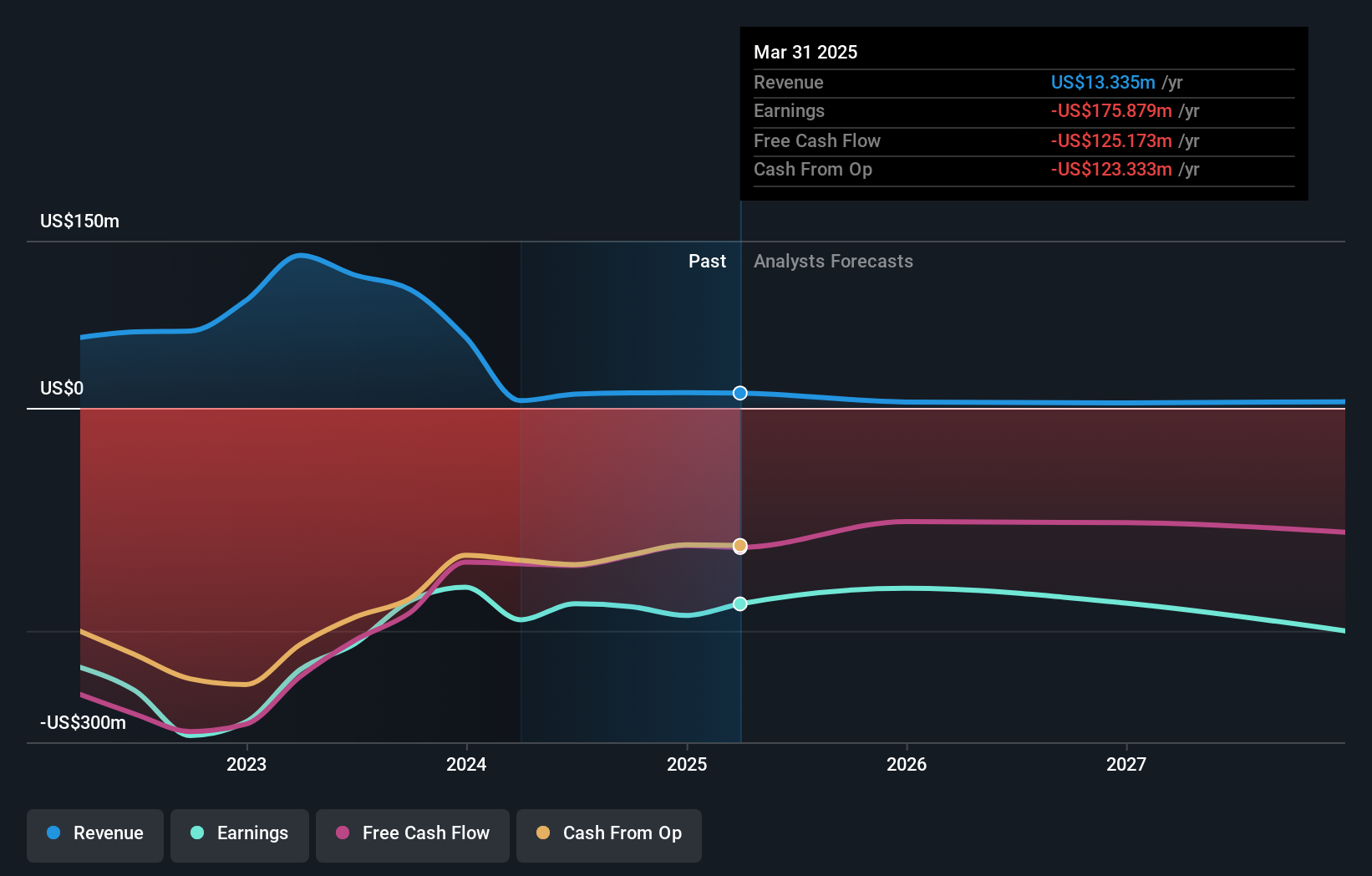This screenshot has height=876, width=1372.
Task: Click the Revenue row label in tooltip
Action: (x=788, y=82)
